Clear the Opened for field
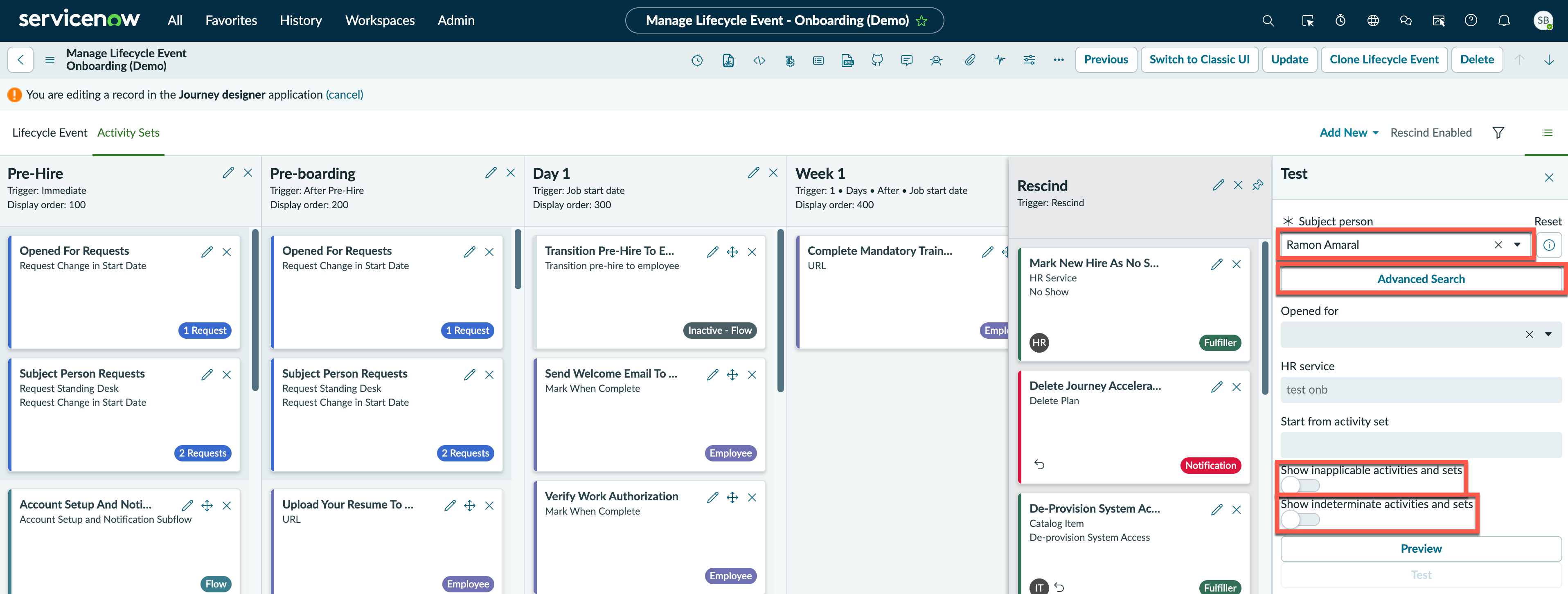The height and width of the screenshot is (594, 1568). 1528,334
